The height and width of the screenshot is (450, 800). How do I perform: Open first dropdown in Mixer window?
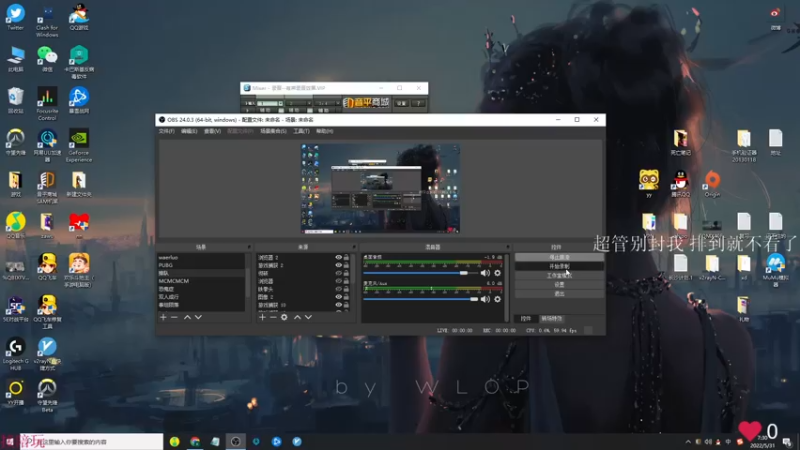(x=269, y=104)
